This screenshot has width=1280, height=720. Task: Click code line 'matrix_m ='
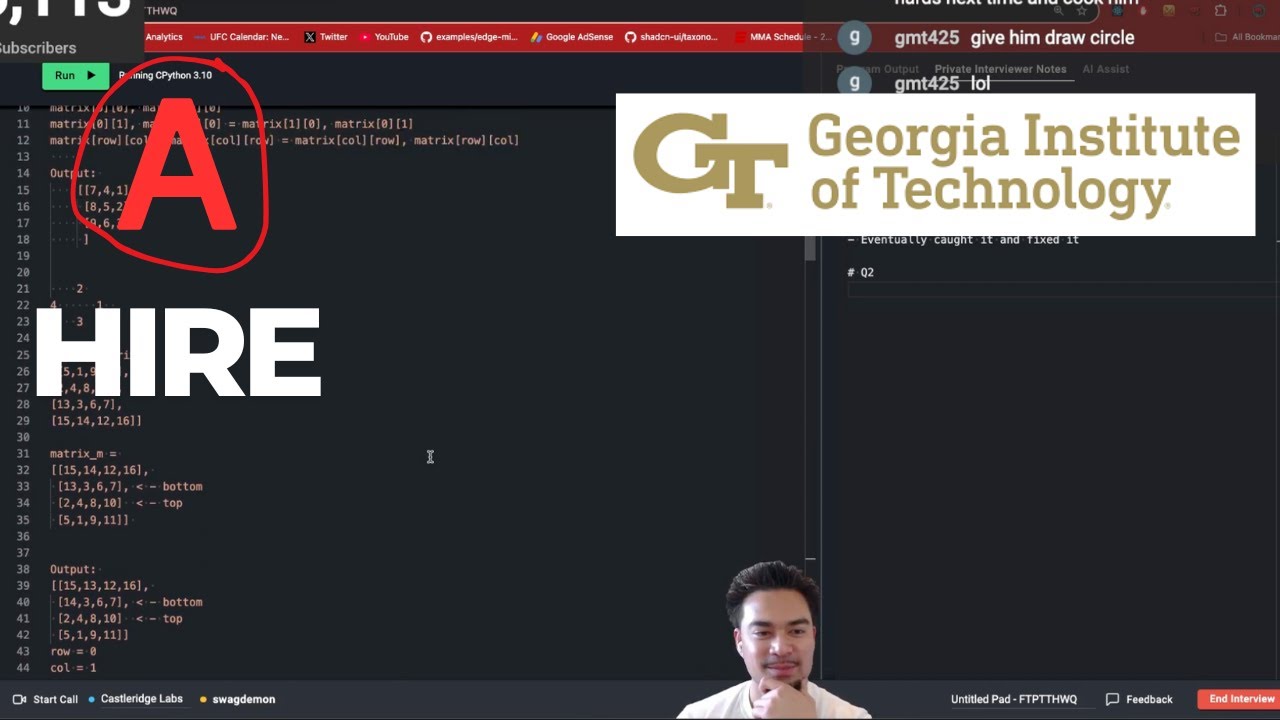click(84, 454)
